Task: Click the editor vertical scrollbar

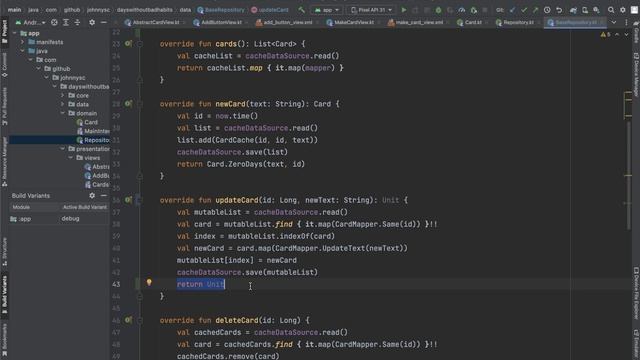Action: (x=628, y=176)
